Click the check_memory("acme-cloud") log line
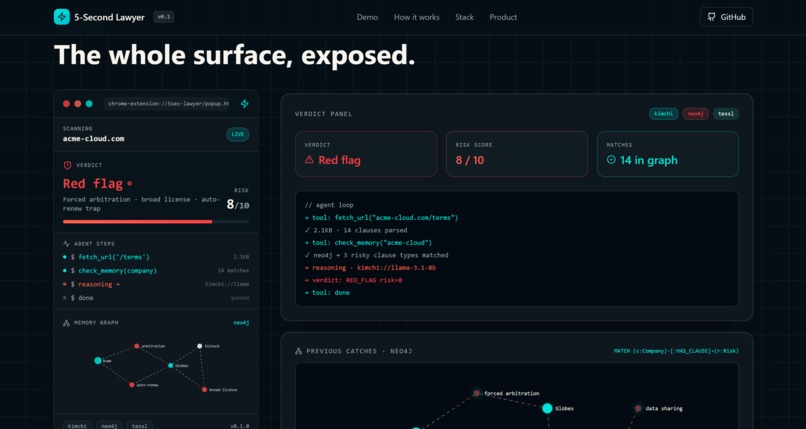806x429 pixels. click(368, 243)
